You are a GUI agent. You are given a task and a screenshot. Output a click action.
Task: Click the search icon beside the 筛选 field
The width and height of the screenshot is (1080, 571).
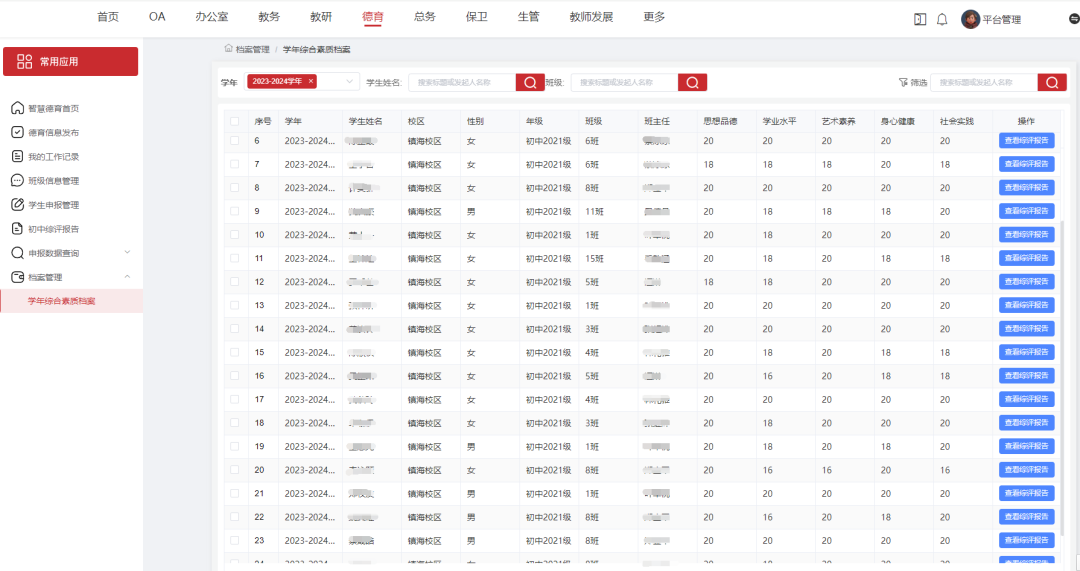point(1052,82)
